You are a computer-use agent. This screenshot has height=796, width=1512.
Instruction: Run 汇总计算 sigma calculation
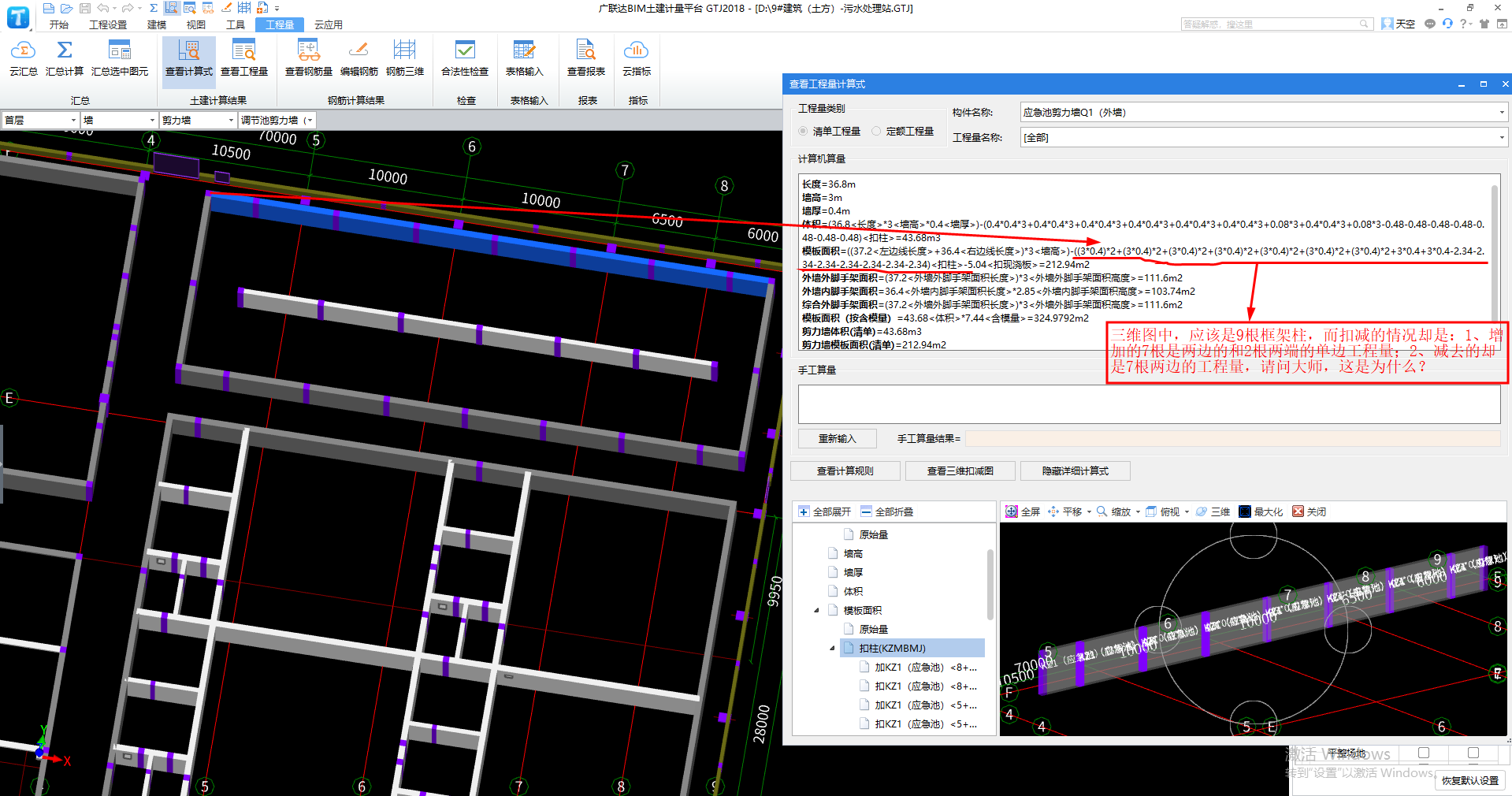65,59
